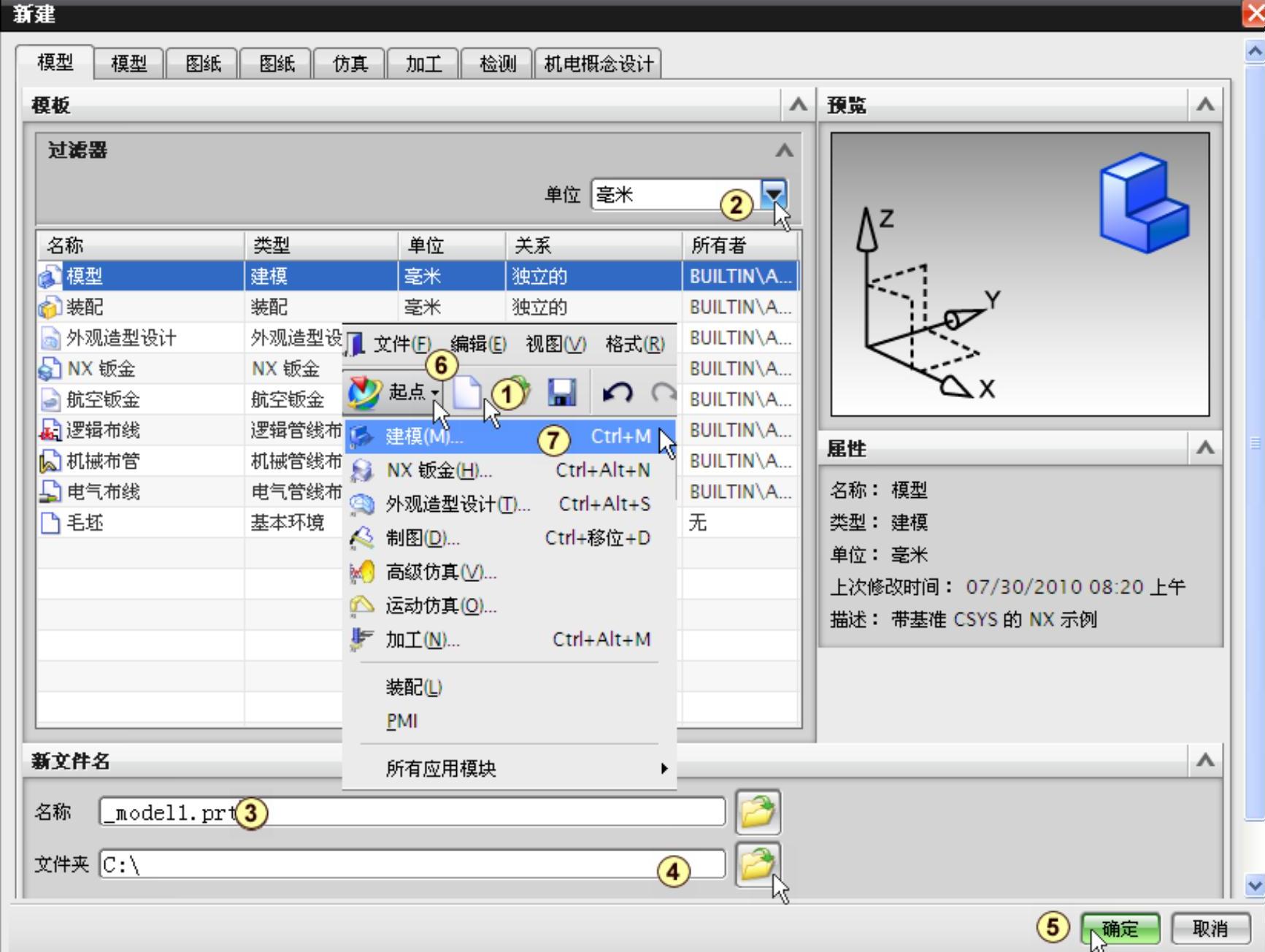This screenshot has height=952, width=1265.
Task: Click the 起点 start globe icon
Action: [x=364, y=393]
